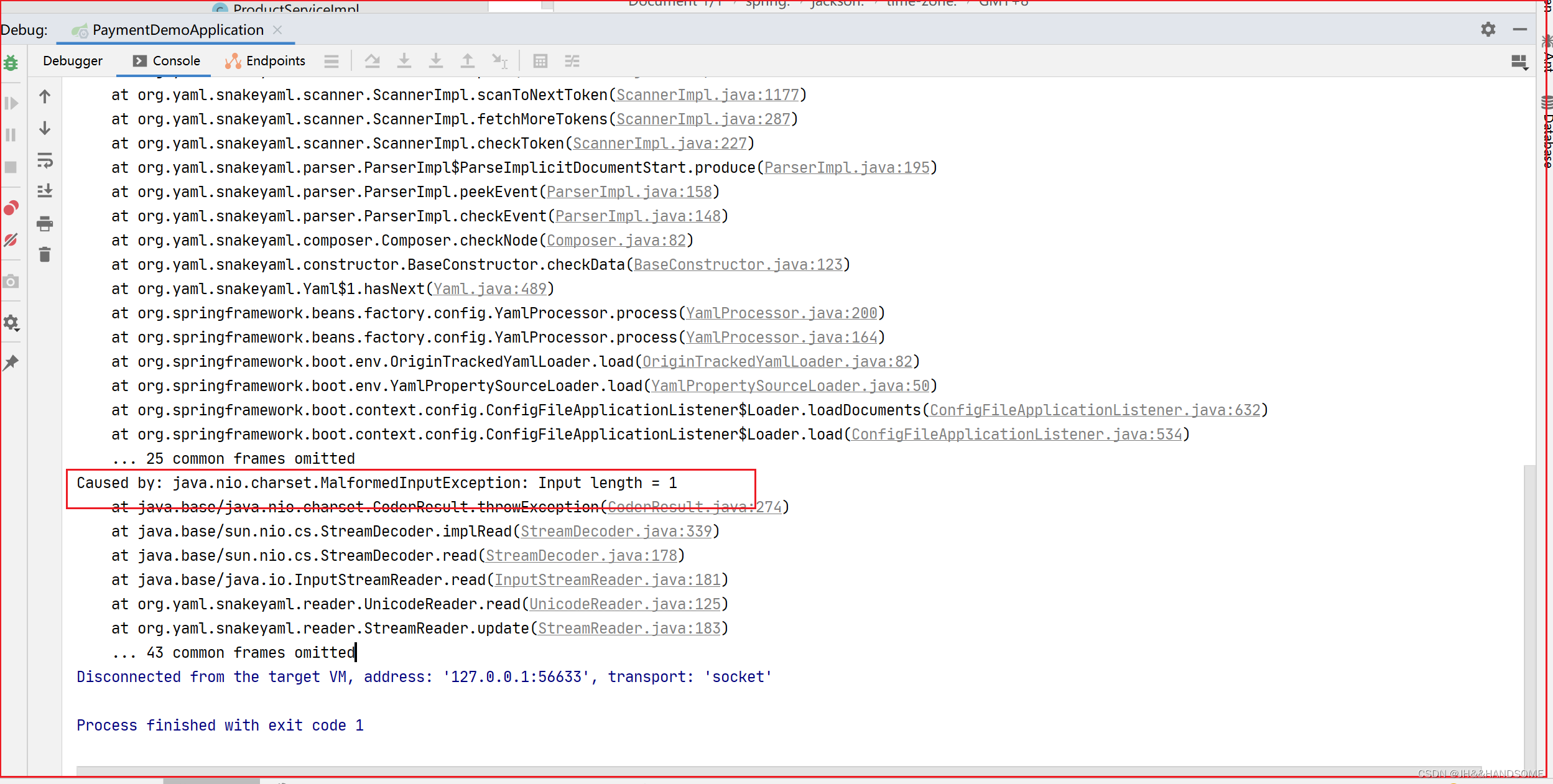Open link YamlPropertySourceLoader.java:50

[790, 386]
